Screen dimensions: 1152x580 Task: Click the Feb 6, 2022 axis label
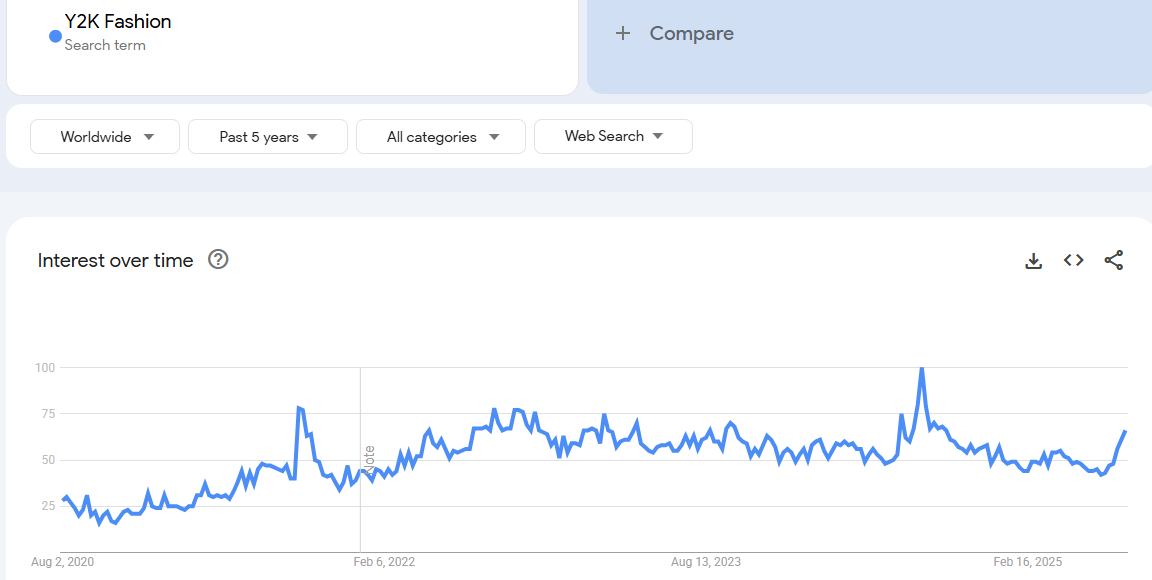tap(384, 562)
